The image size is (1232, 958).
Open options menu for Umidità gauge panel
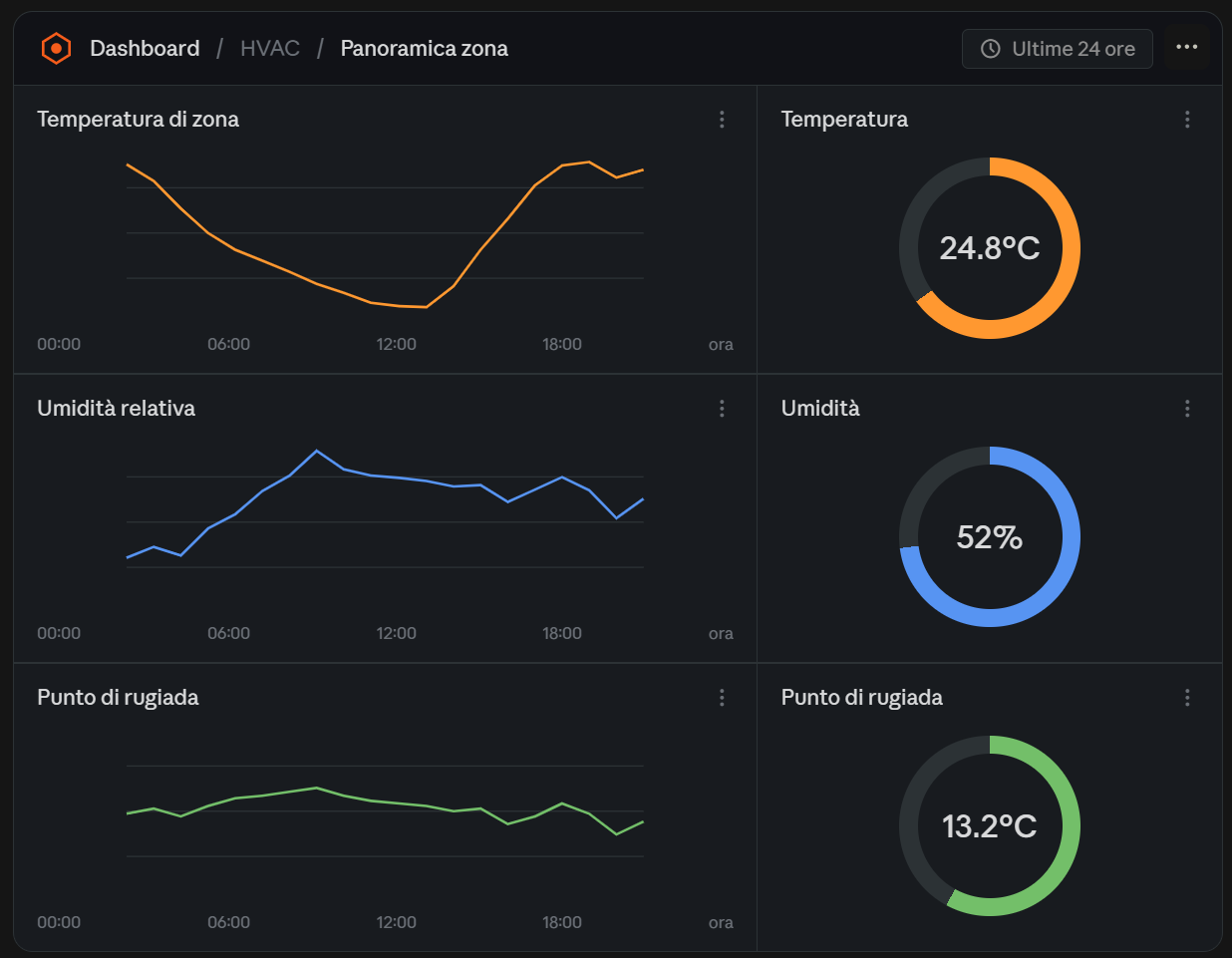pyautogui.click(x=1187, y=409)
